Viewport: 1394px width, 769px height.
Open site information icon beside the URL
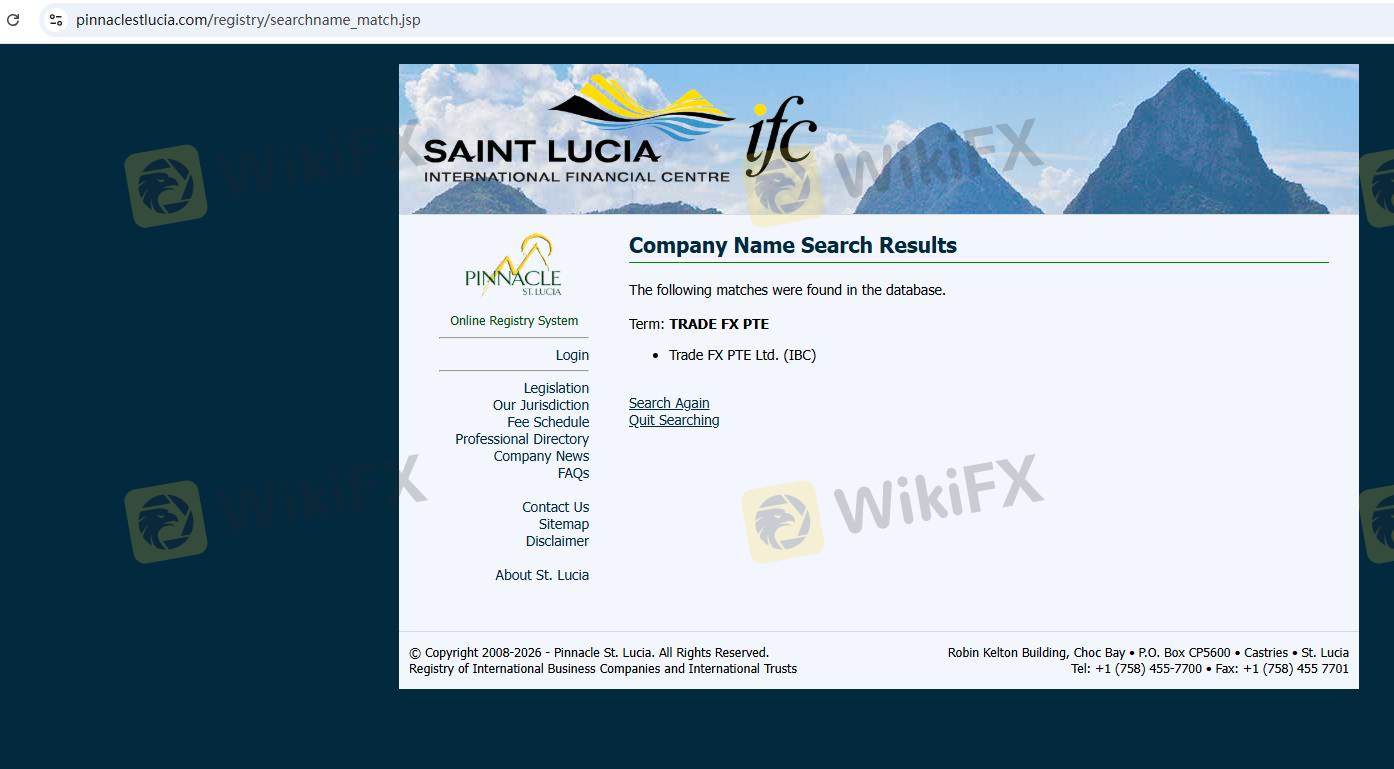[x=56, y=19]
